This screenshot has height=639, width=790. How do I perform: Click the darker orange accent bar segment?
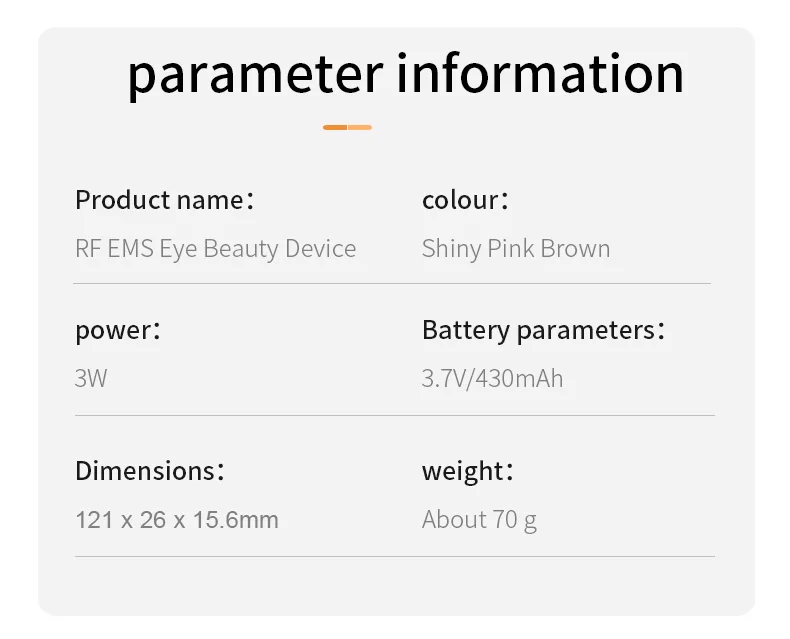(335, 127)
